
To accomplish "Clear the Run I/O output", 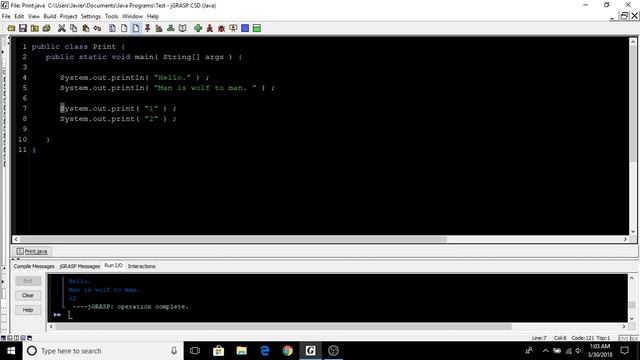I will point(28,295).
